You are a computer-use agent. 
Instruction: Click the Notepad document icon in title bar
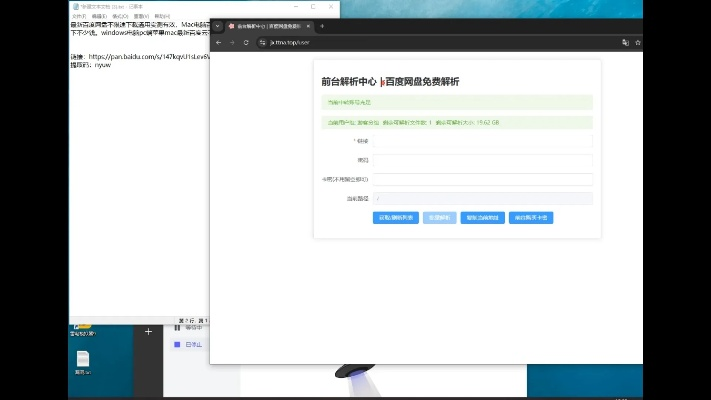[x=76, y=7]
